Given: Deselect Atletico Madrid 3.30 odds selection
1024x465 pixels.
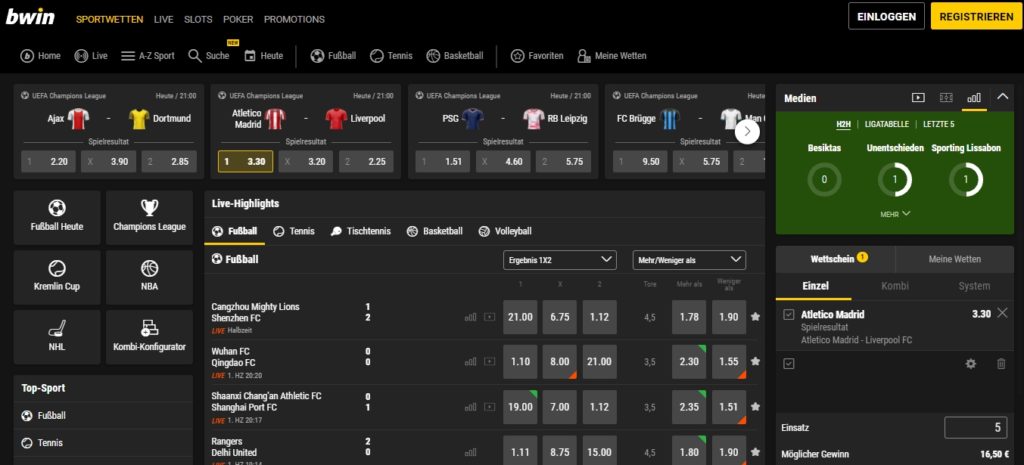Looking at the screenshot, I should point(244,162).
